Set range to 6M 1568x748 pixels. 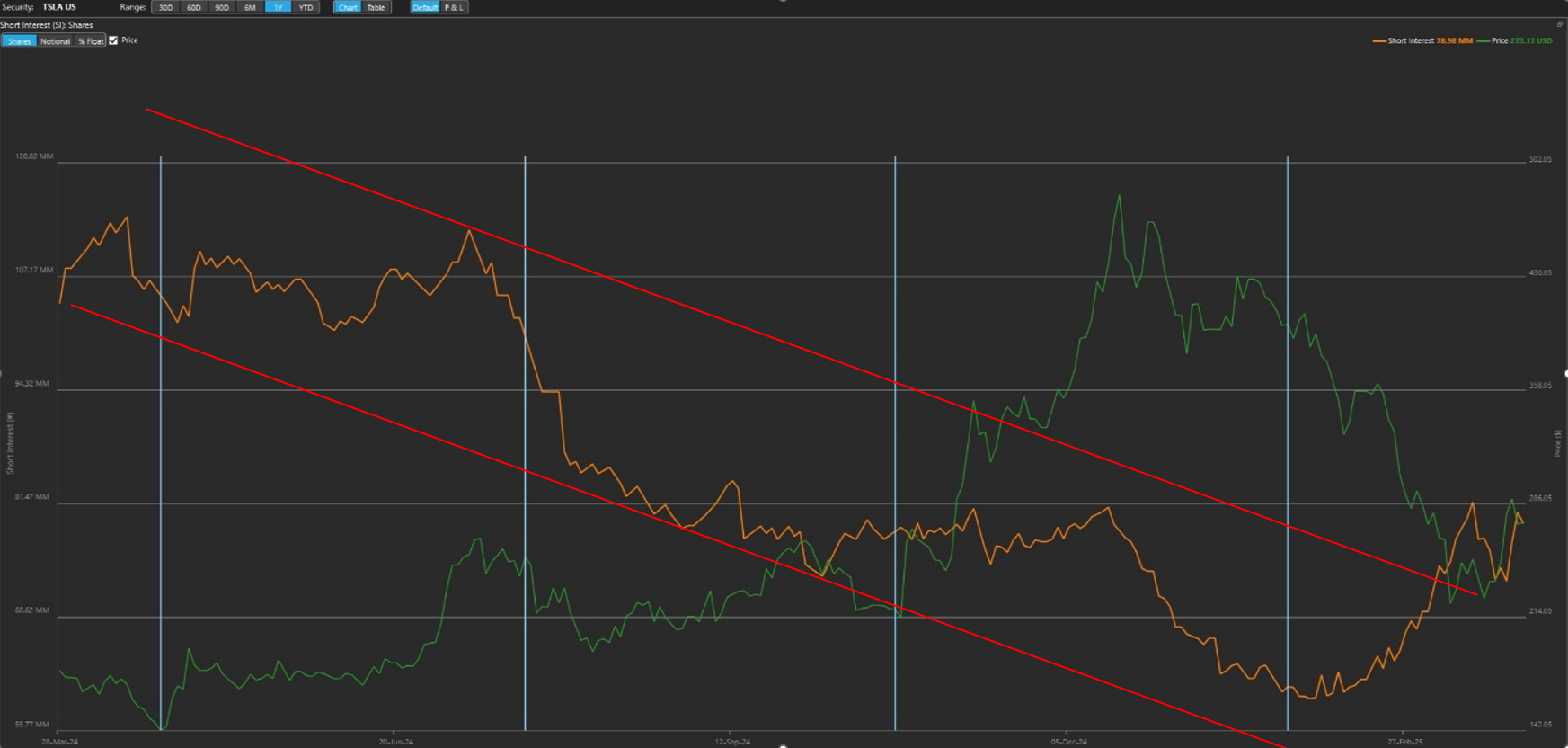tap(250, 7)
